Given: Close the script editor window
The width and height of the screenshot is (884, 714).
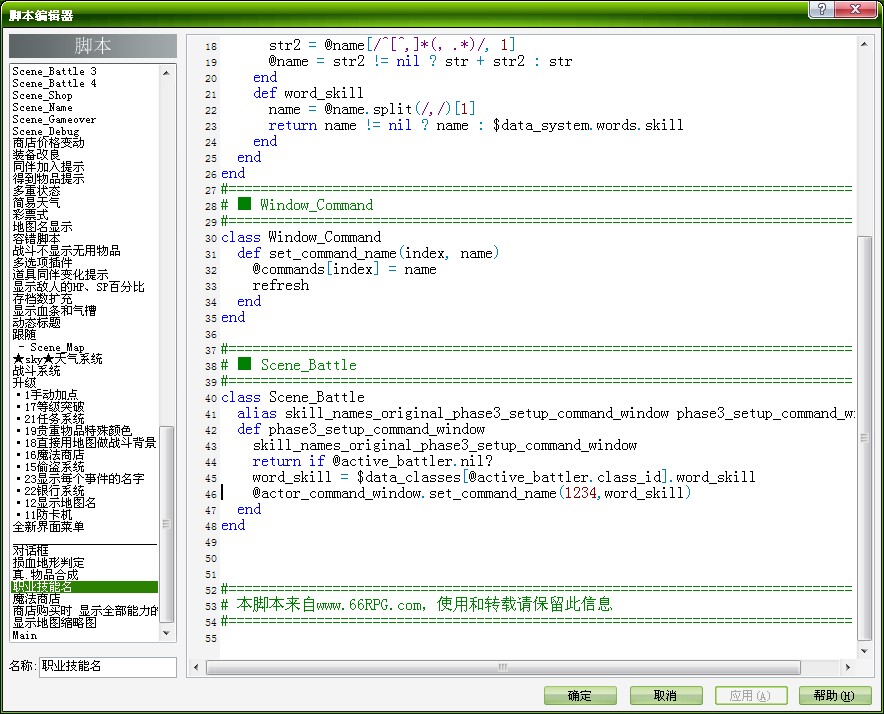Looking at the screenshot, I should click(x=855, y=9).
